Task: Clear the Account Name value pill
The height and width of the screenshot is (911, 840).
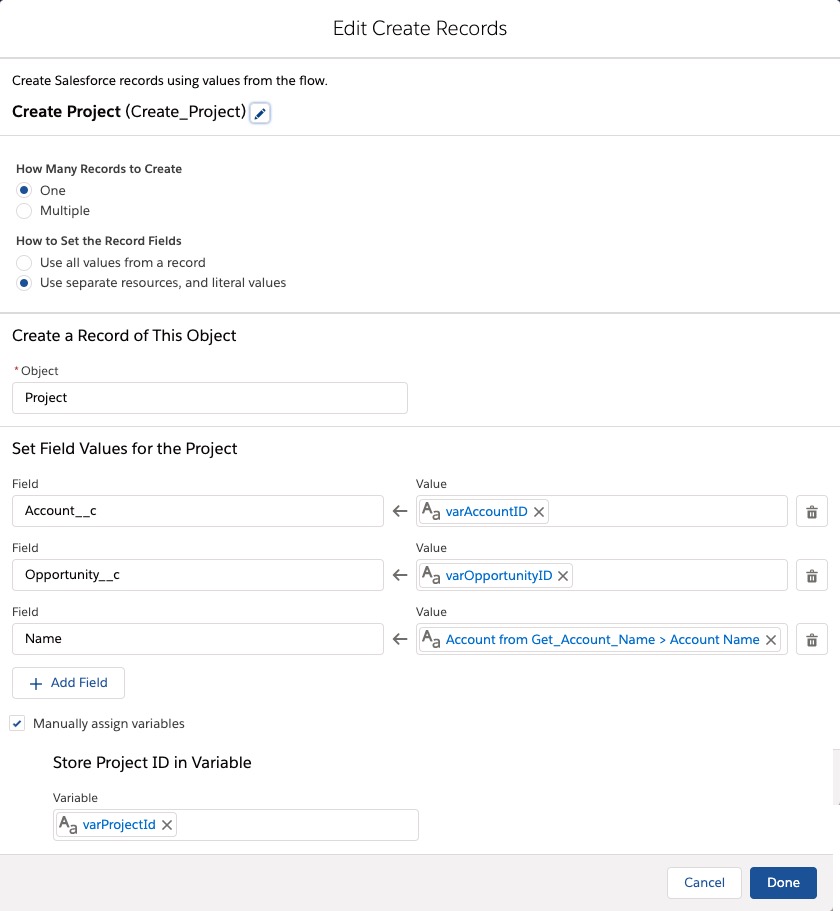Action: click(770, 640)
